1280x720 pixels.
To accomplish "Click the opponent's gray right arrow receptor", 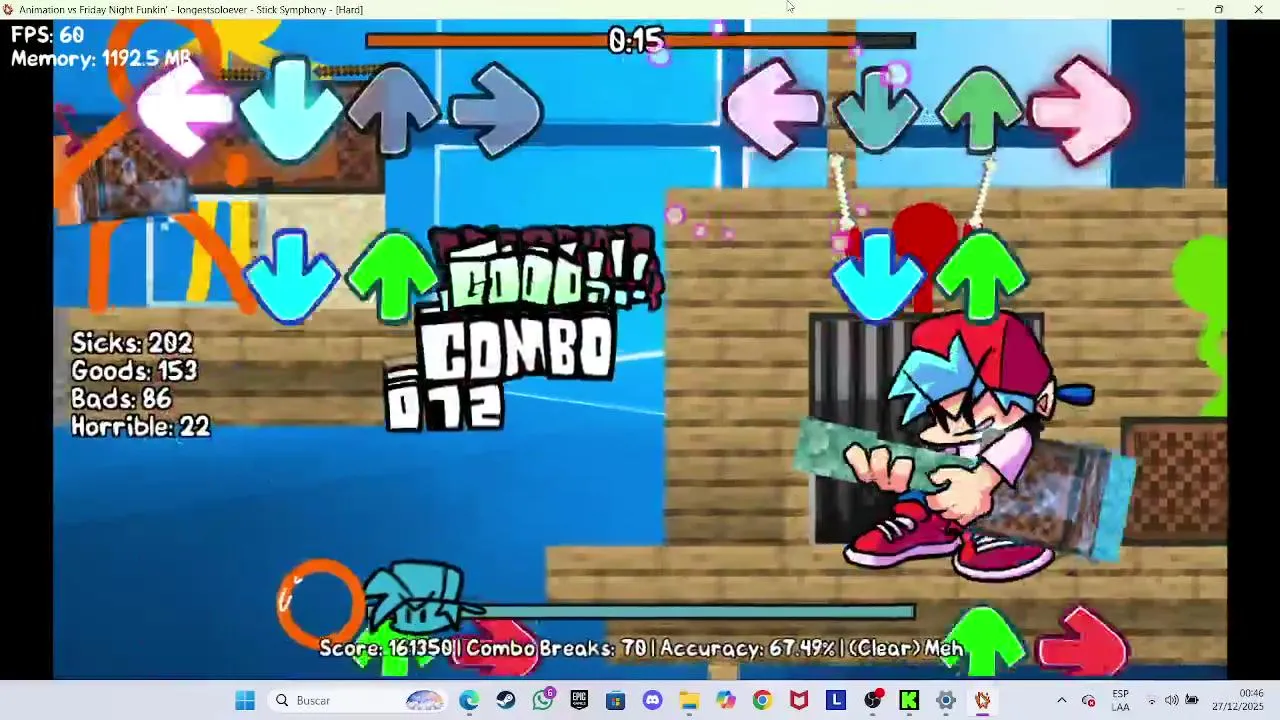I will [x=495, y=110].
